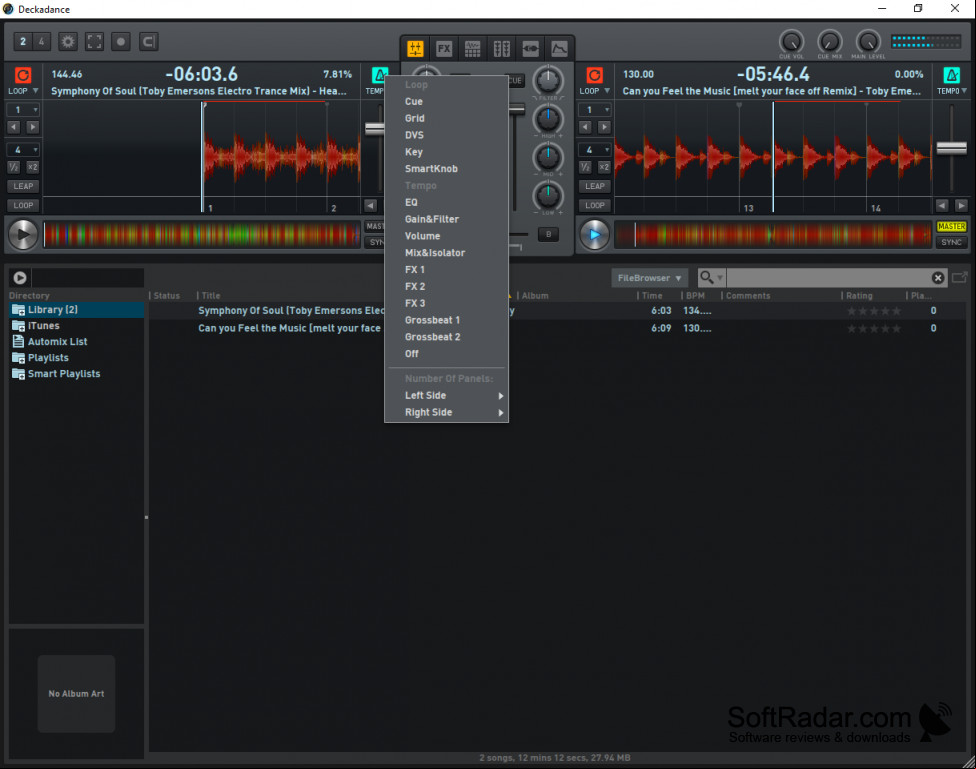This screenshot has width=976, height=769.
Task: Open the sampler grid panel icon
Action: pos(472,49)
